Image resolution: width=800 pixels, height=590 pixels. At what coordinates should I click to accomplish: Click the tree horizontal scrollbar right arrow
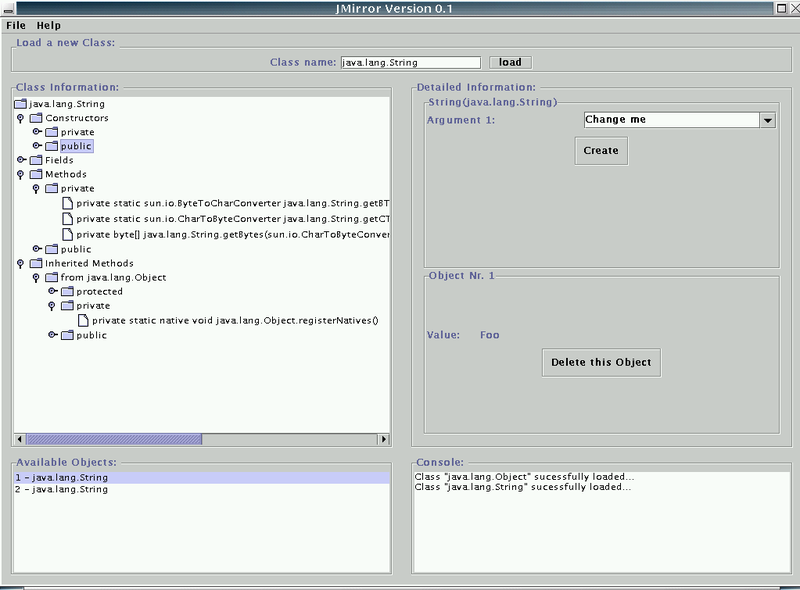coord(384,439)
